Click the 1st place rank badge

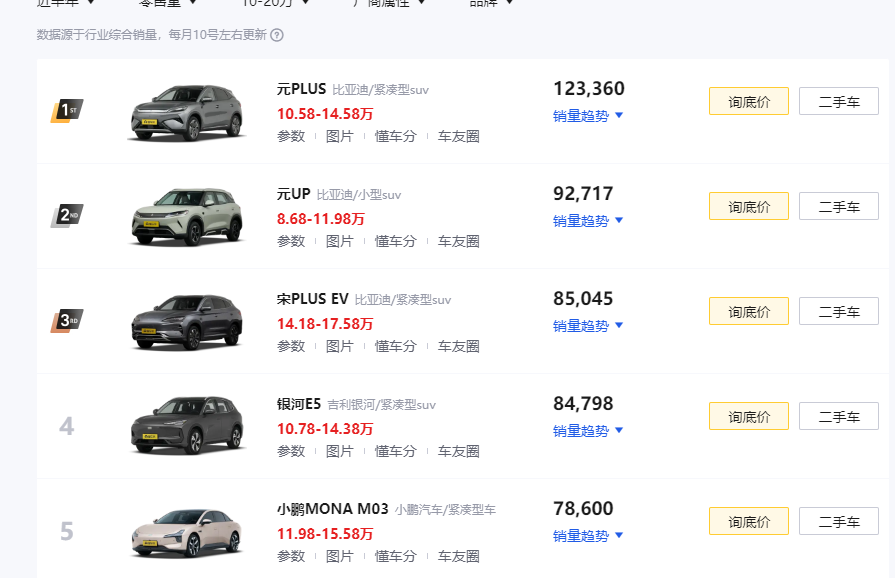[66, 110]
